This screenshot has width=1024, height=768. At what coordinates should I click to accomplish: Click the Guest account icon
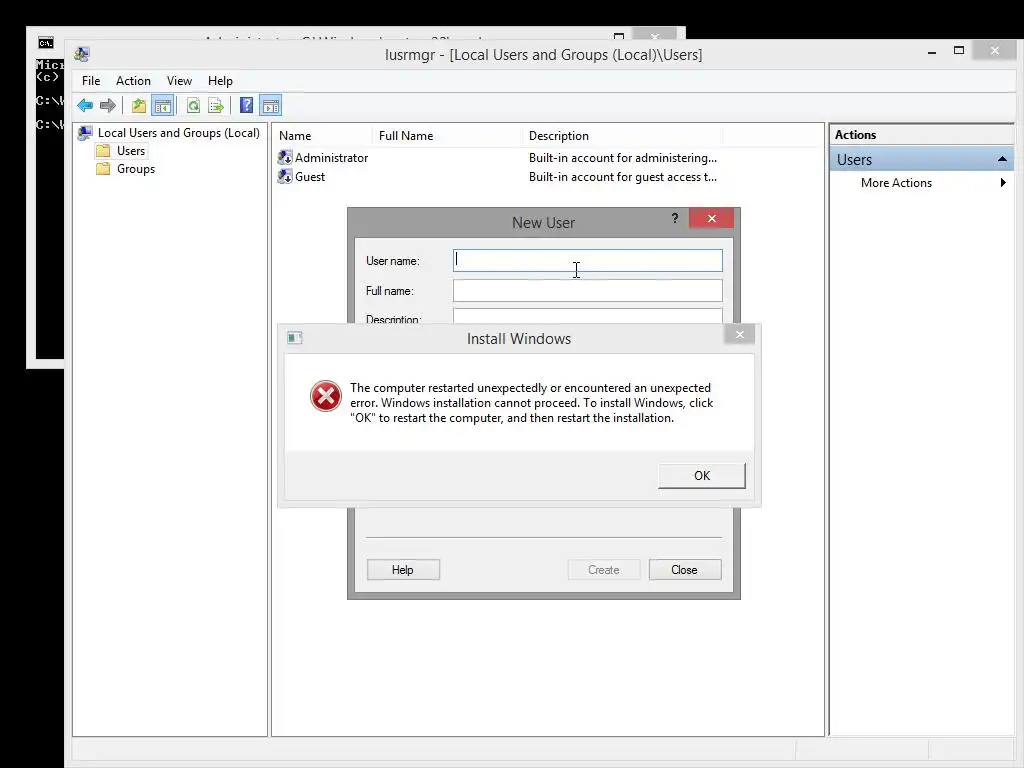(x=285, y=176)
